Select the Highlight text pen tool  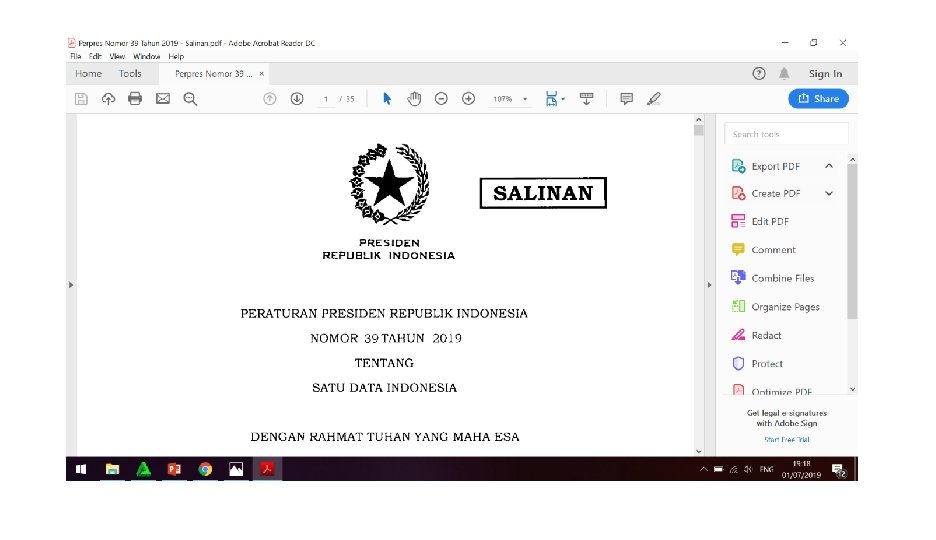[654, 99]
